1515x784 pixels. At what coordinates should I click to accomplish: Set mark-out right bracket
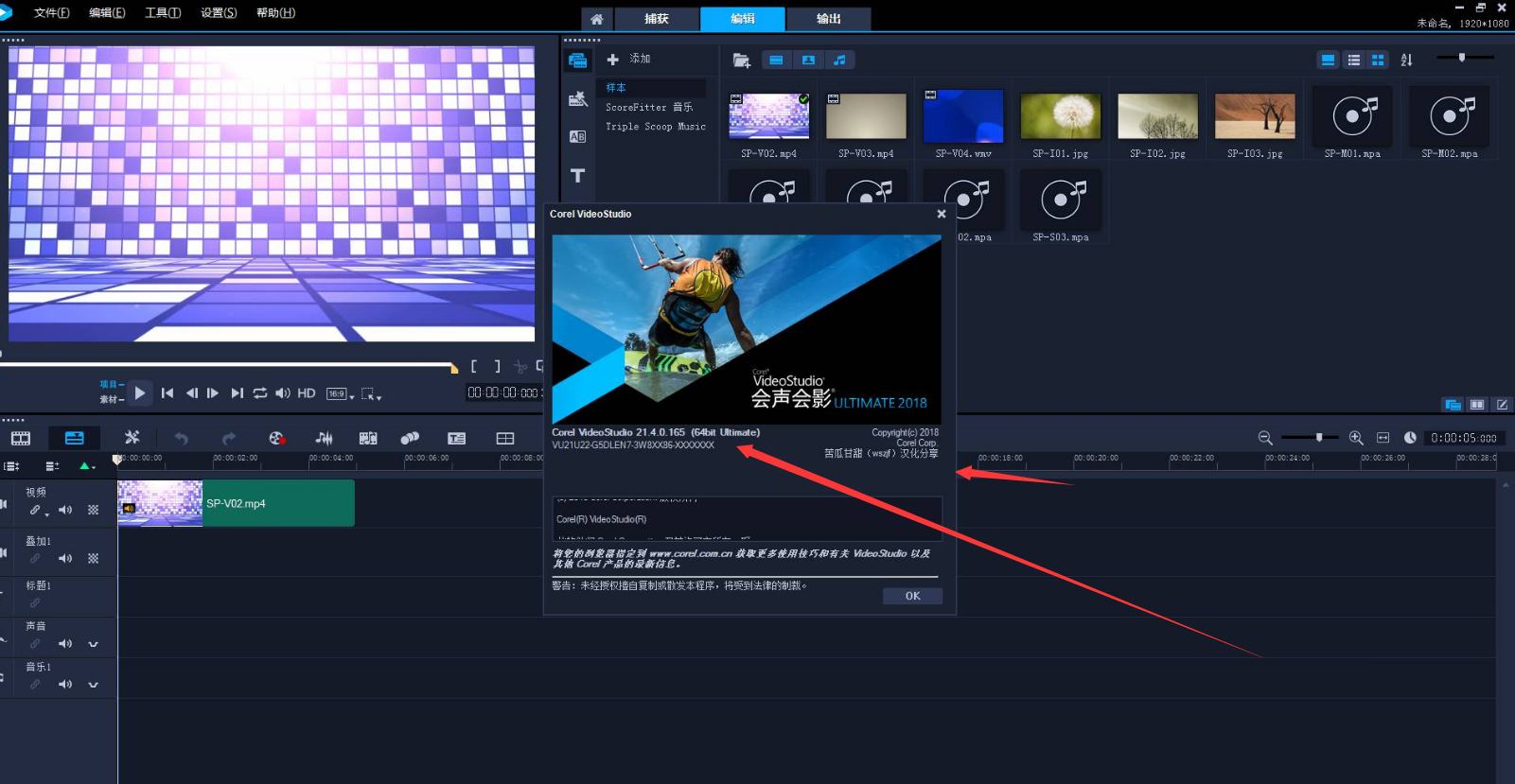pyautogui.click(x=498, y=367)
